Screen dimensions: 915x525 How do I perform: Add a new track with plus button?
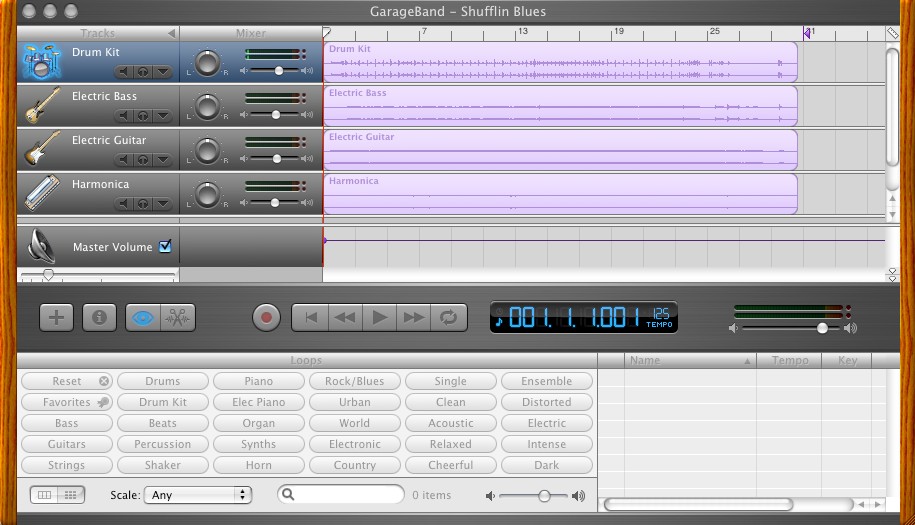(57, 318)
